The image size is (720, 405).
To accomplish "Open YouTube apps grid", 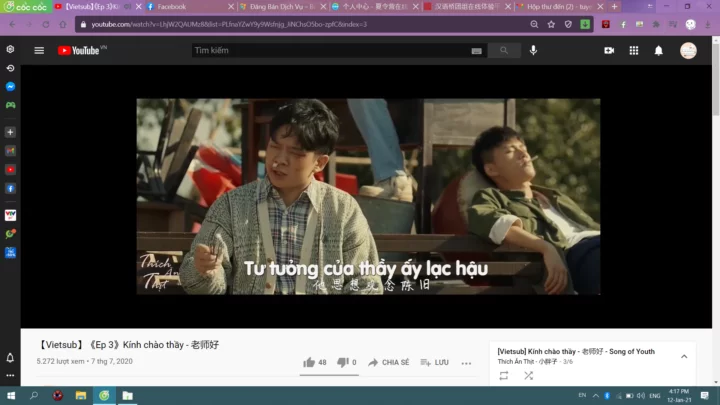I will click(634, 51).
